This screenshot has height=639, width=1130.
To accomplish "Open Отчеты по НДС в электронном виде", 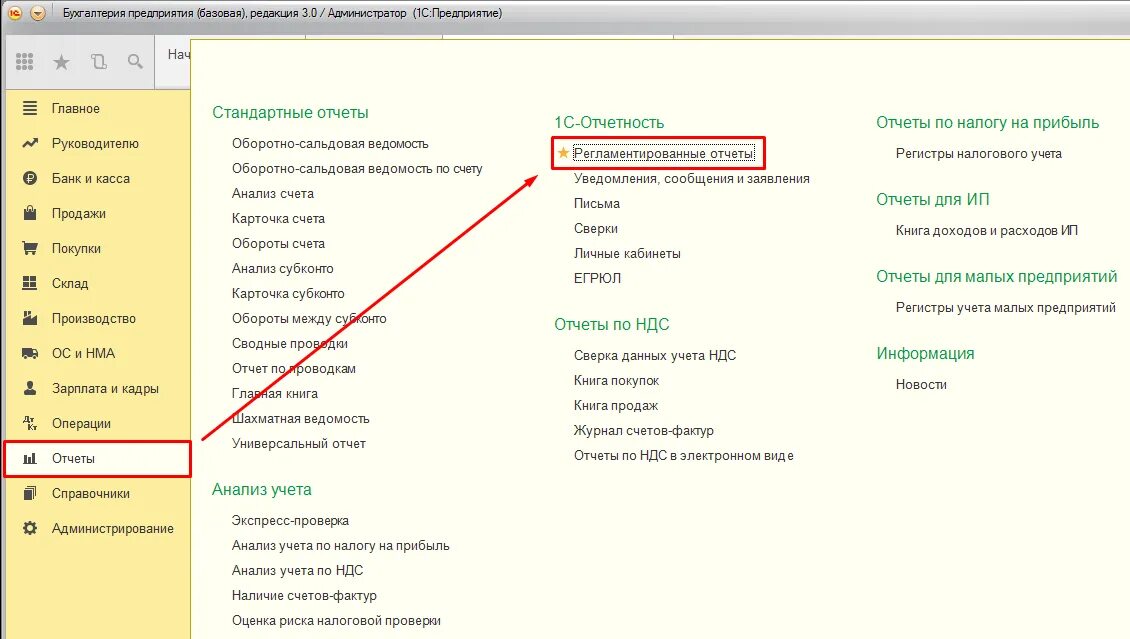I will [x=684, y=455].
